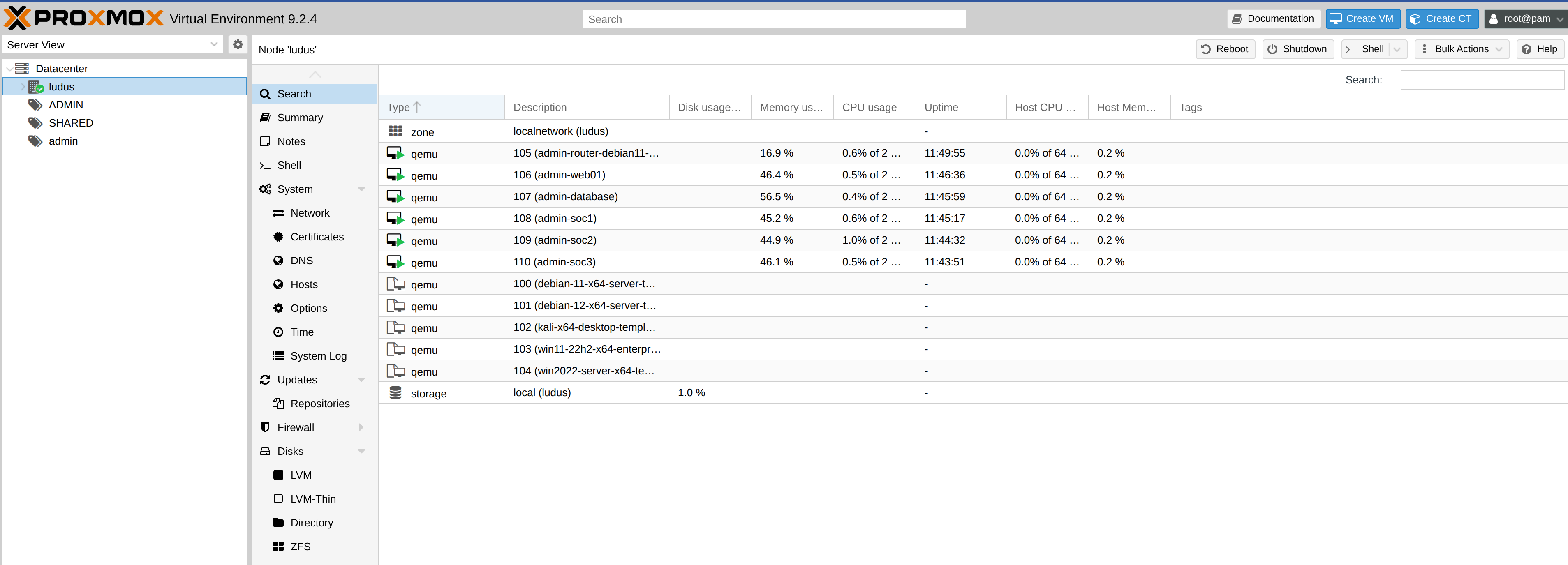Open the tree view settings gear

[x=238, y=44]
